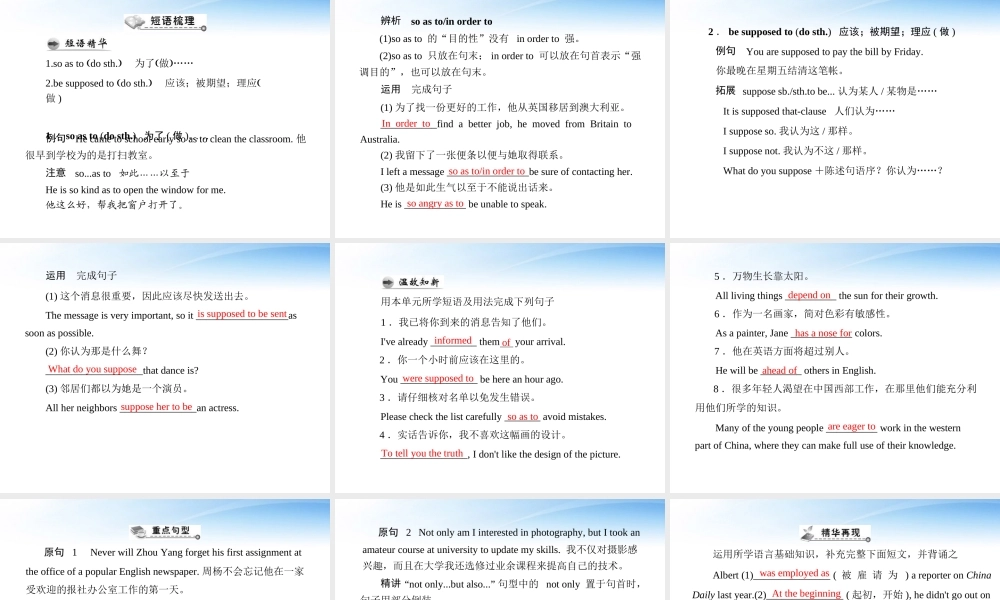Select line '1.so as to (do sth.) 为了(做)……'
The image size is (1000, 600).
[119, 63]
